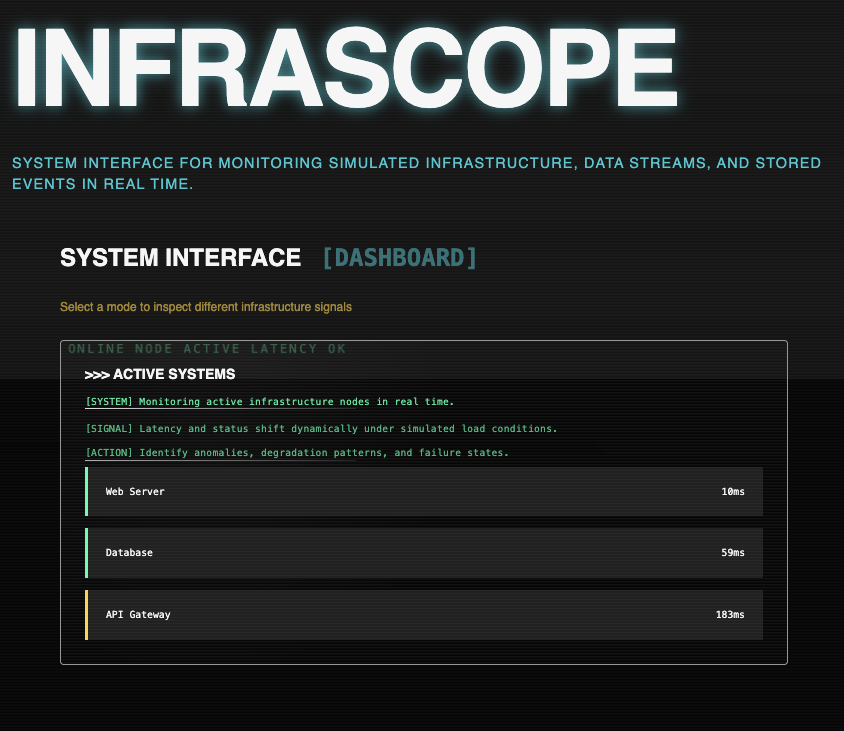The image size is (844, 731).
Task: Click the >>> ACTIVE SYSTEMS panel heading
Action: point(160,374)
